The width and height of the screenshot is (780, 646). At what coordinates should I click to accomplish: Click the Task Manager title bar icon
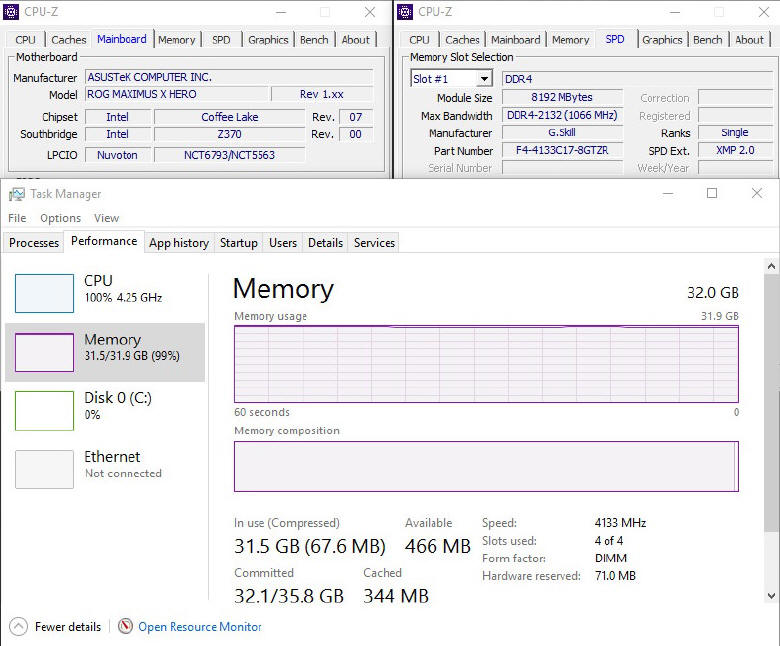(16, 194)
